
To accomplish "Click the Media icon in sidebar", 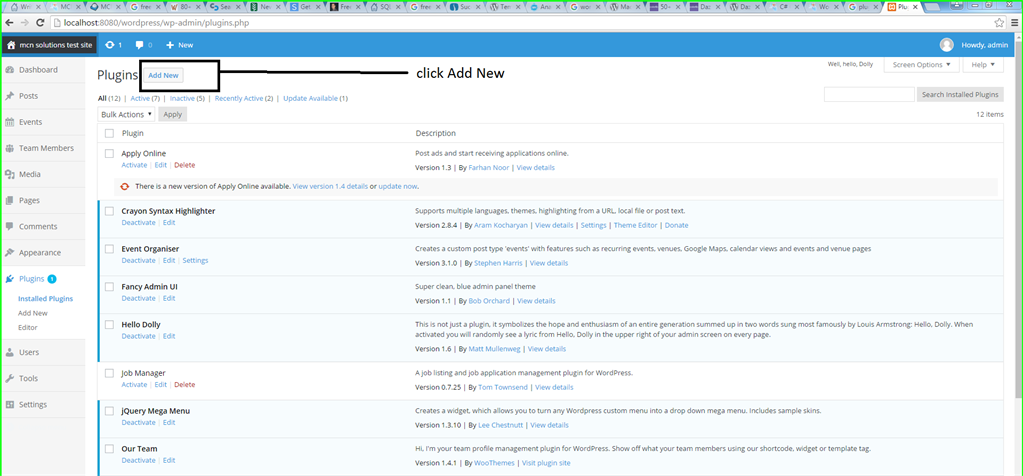I will click(10, 174).
